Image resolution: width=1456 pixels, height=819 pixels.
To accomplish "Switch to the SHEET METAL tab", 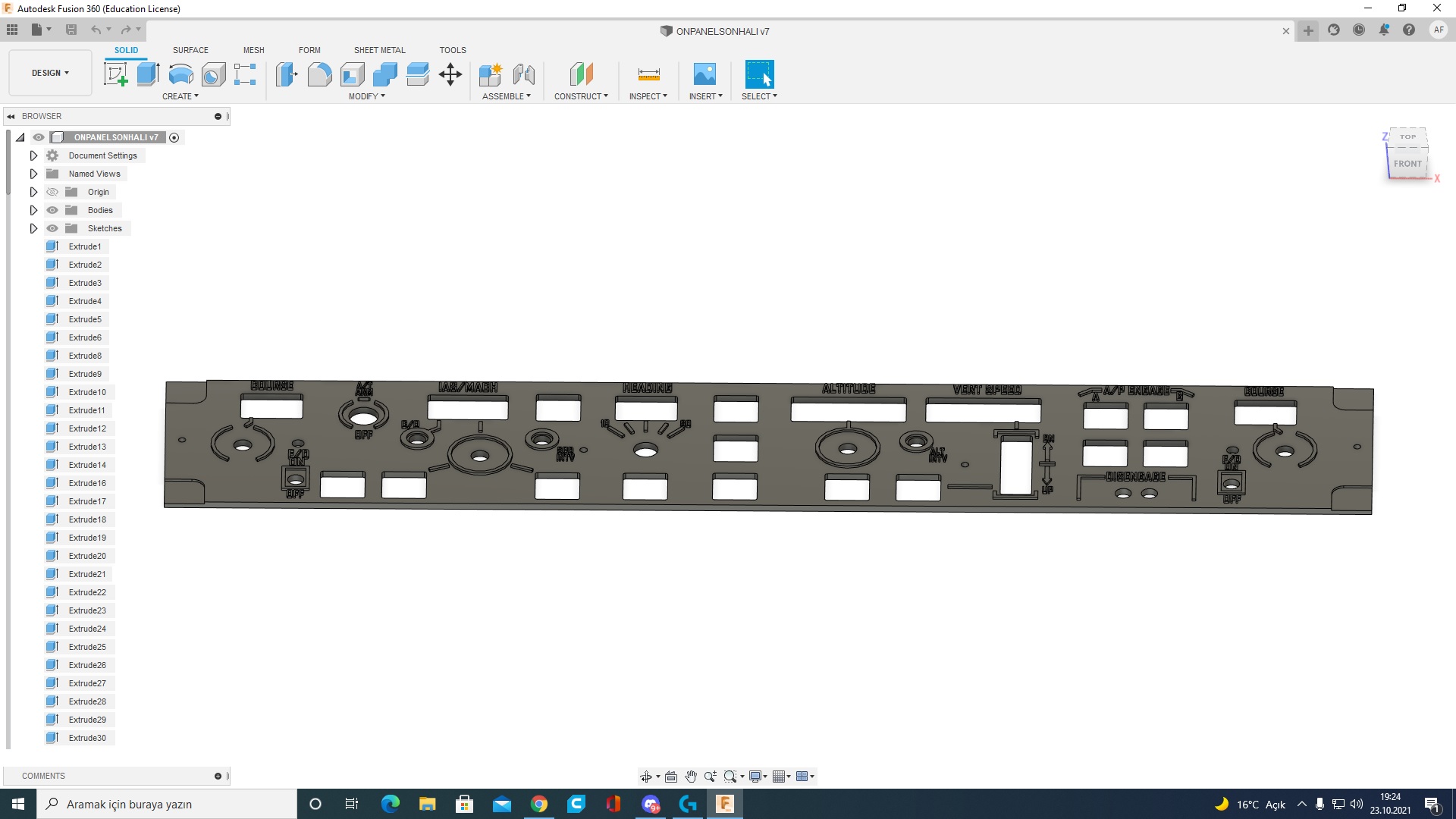I will pos(379,49).
